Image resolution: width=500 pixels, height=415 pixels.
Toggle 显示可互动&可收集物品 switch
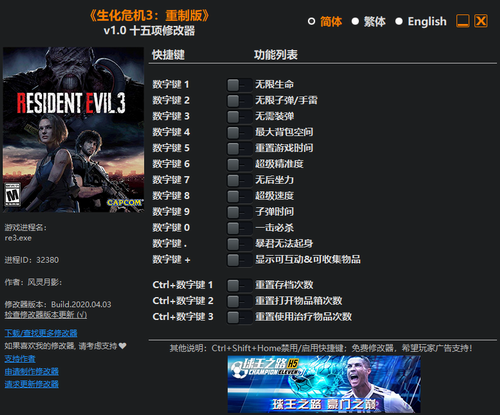(239, 260)
